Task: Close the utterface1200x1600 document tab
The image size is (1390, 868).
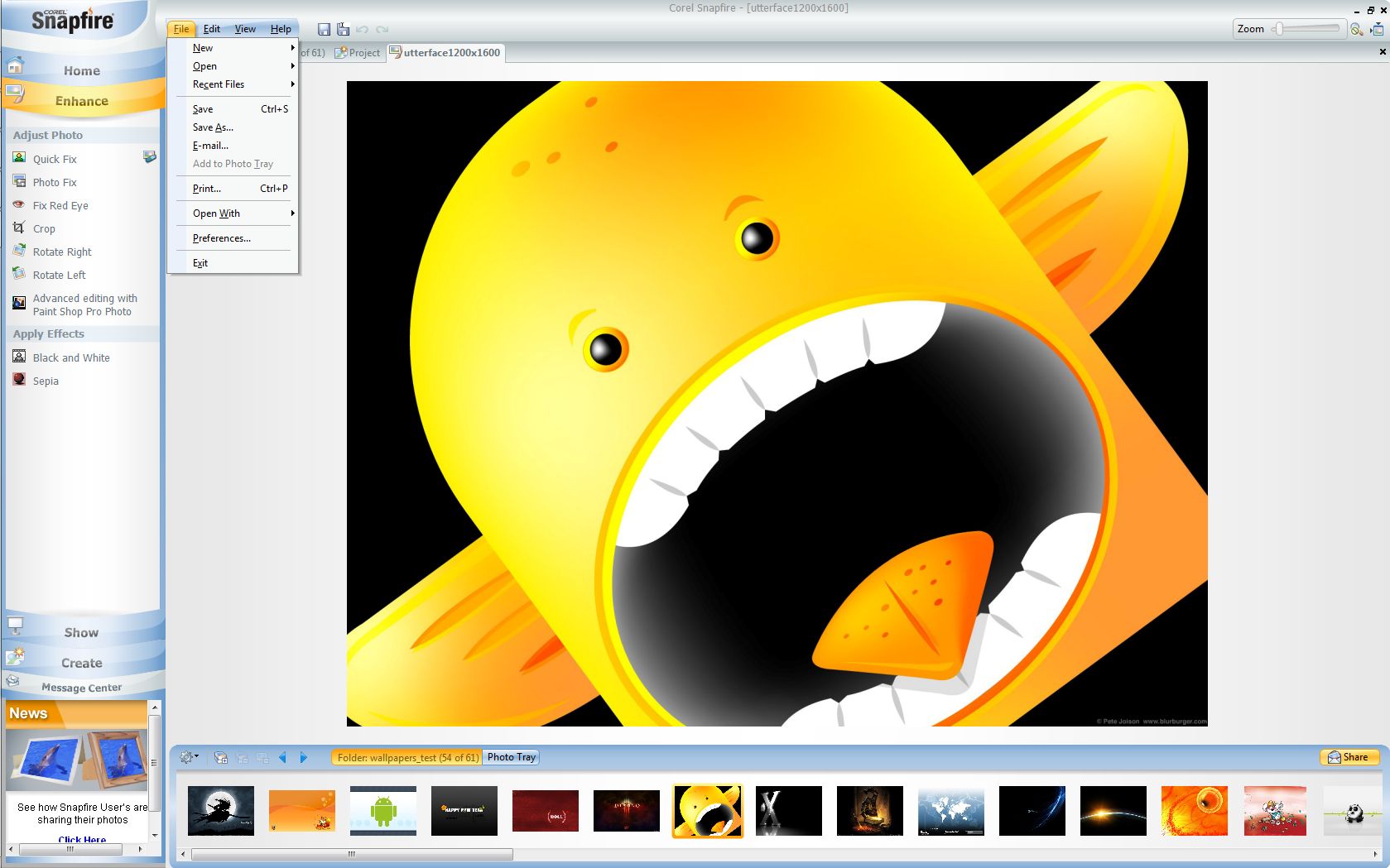Action: click(1382, 52)
